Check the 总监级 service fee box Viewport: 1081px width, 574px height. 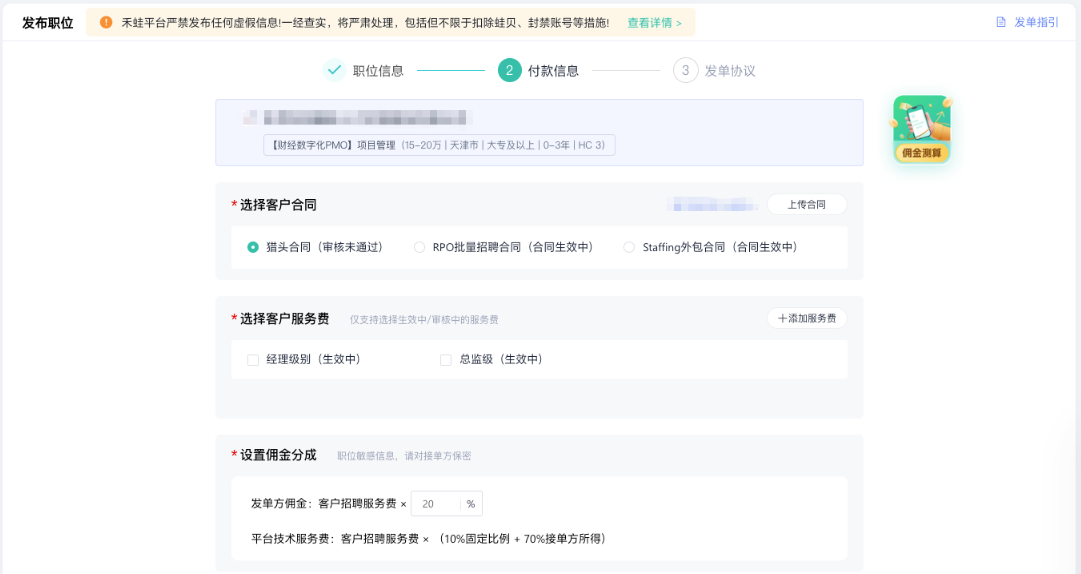click(446, 359)
